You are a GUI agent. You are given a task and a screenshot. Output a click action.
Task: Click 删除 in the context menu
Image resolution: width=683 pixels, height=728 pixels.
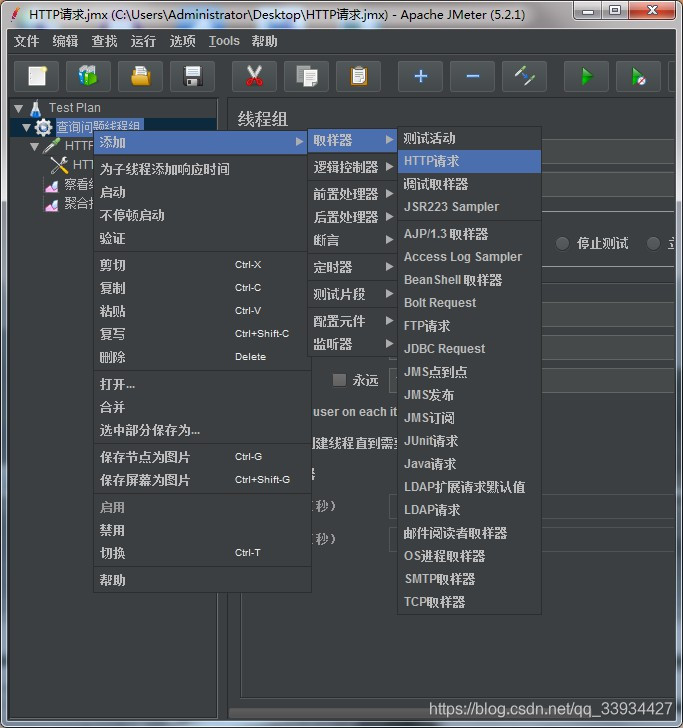[x=201, y=357]
